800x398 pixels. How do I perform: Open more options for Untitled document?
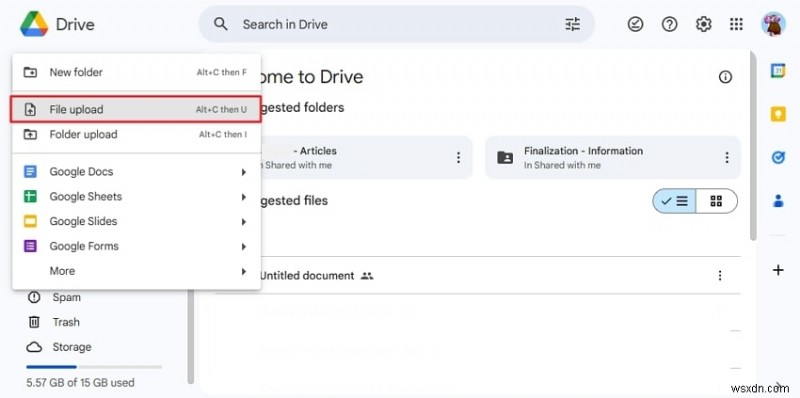[x=720, y=276]
